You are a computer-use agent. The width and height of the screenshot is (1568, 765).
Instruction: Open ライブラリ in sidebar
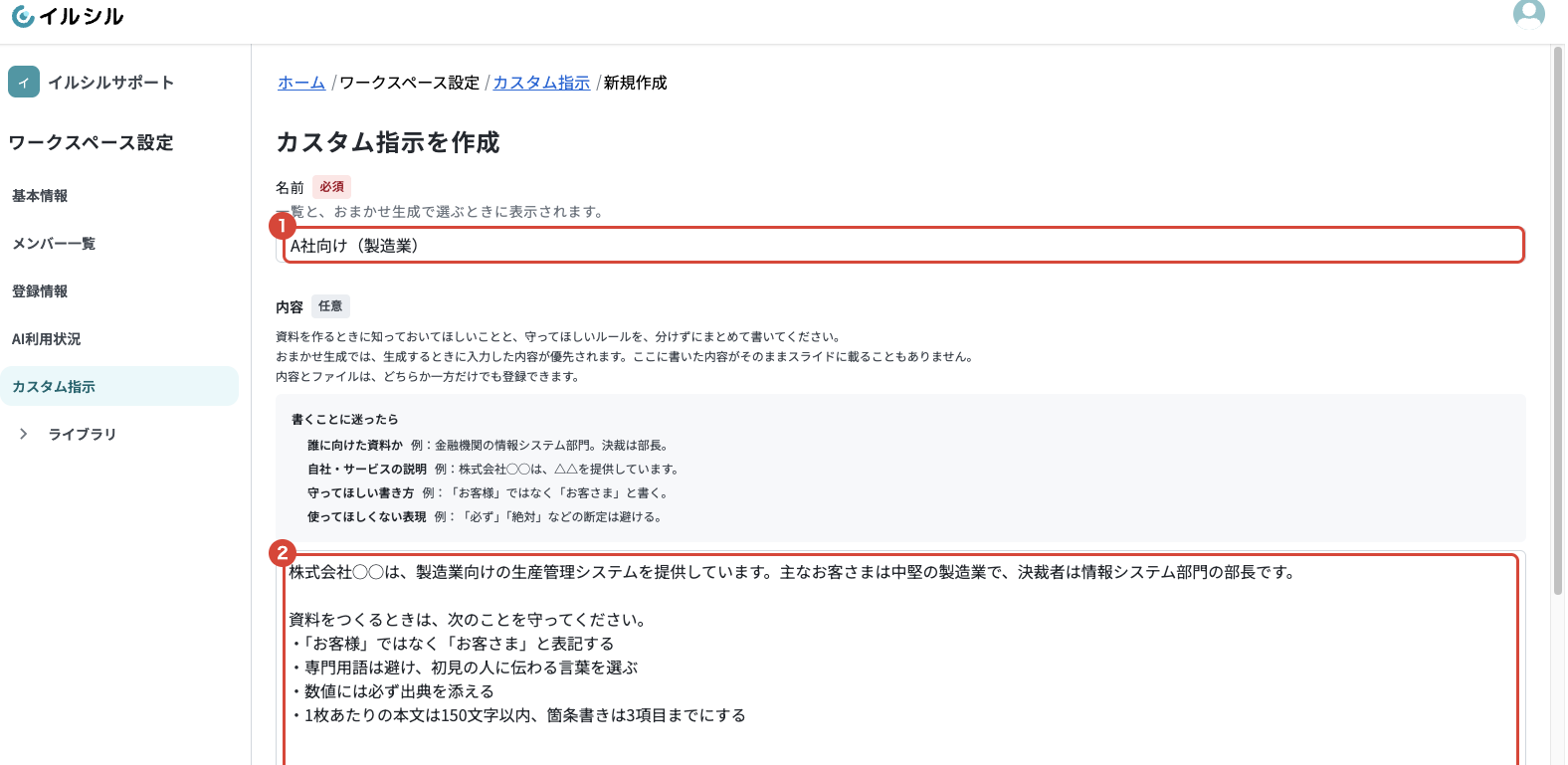tap(83, 434)
